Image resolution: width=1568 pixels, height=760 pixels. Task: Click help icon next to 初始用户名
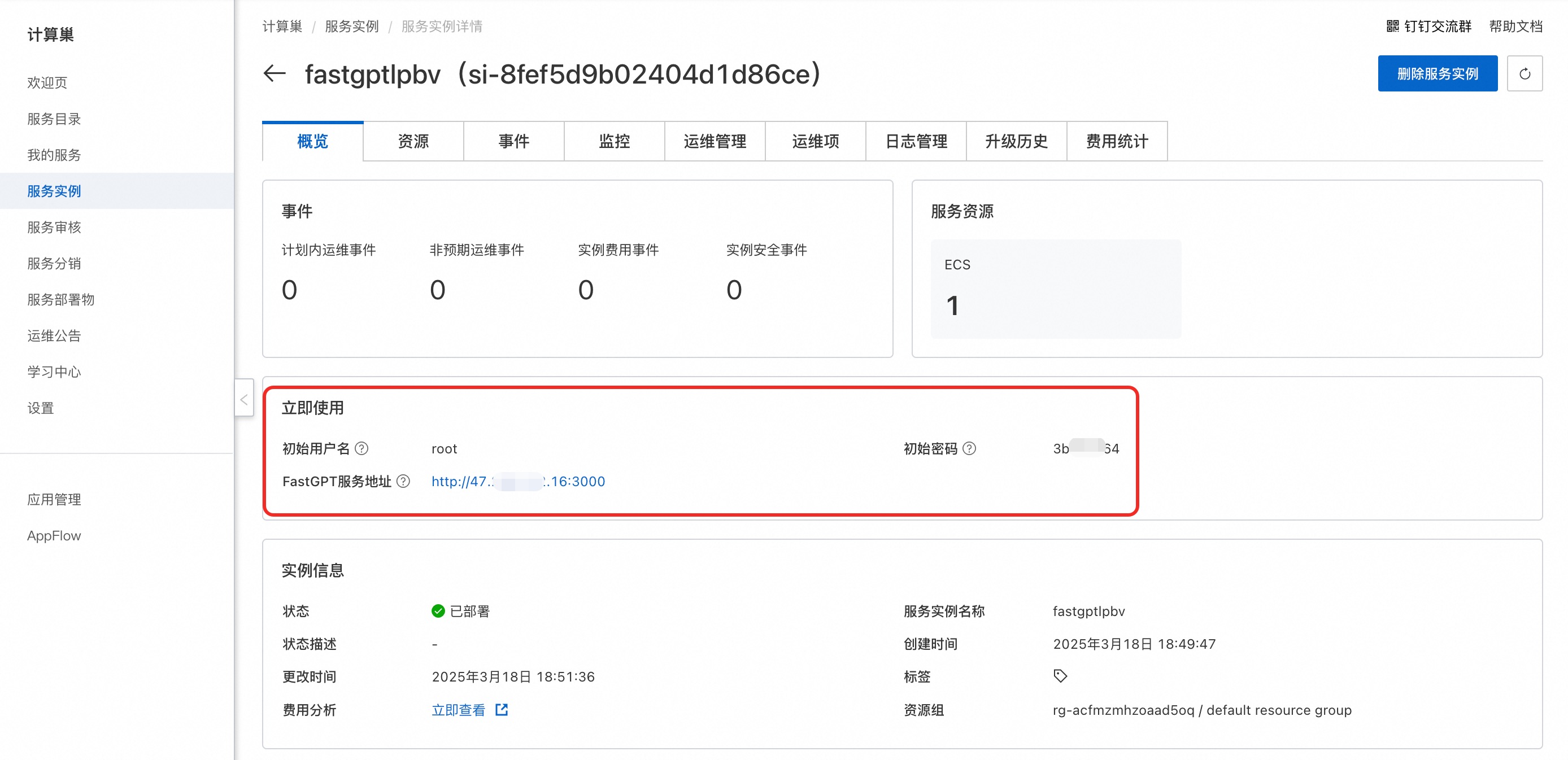(361, 448)
